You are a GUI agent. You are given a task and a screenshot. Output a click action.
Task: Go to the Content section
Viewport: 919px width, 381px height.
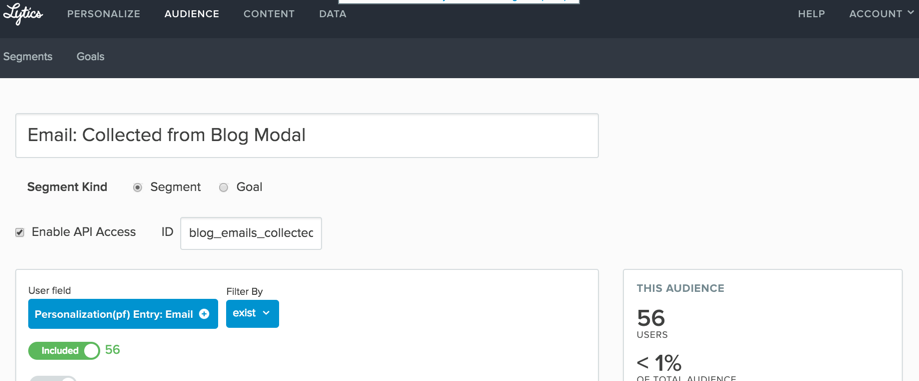point(269,13)
